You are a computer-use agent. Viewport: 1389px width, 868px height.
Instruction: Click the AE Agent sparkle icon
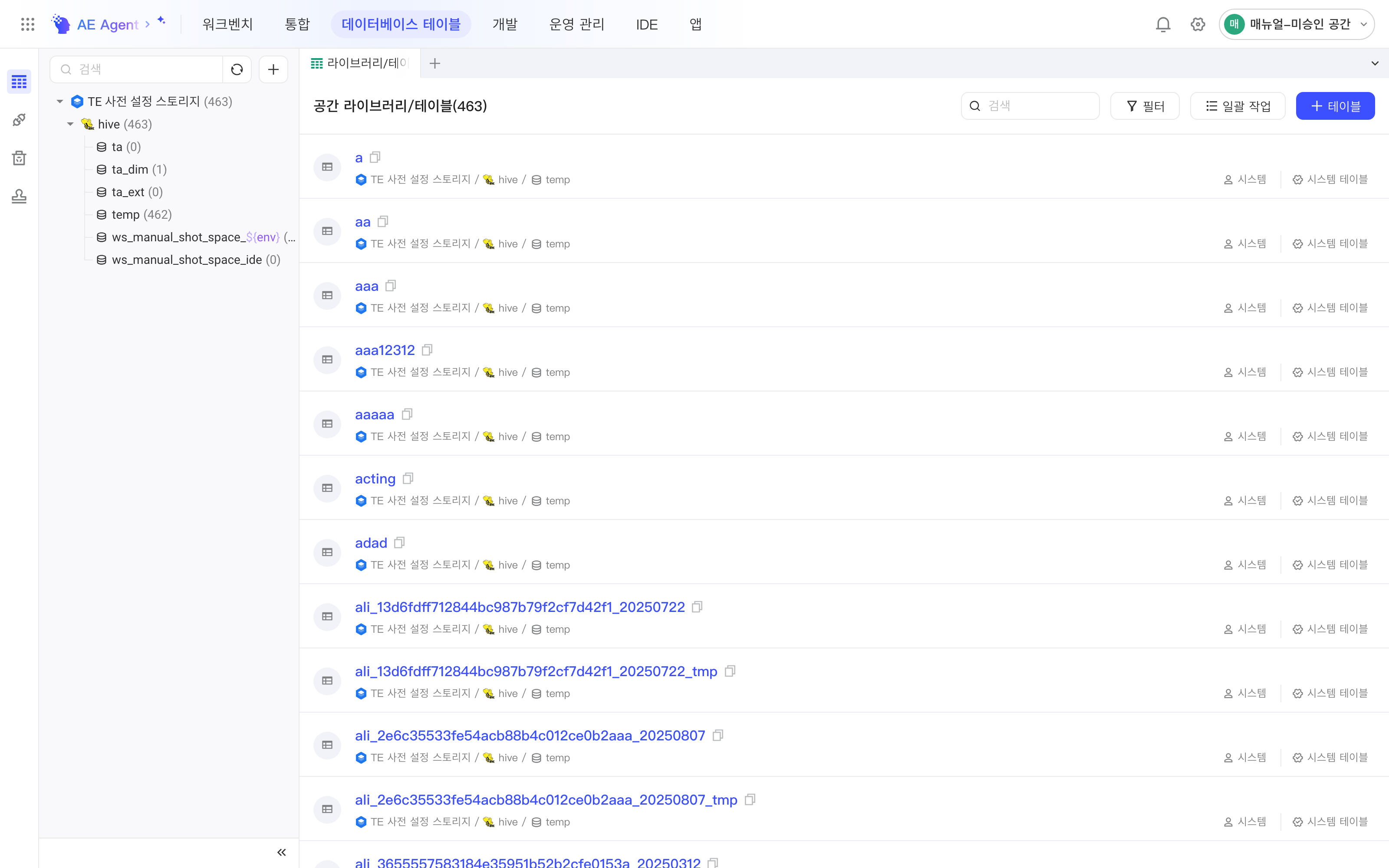pos(161,21)
